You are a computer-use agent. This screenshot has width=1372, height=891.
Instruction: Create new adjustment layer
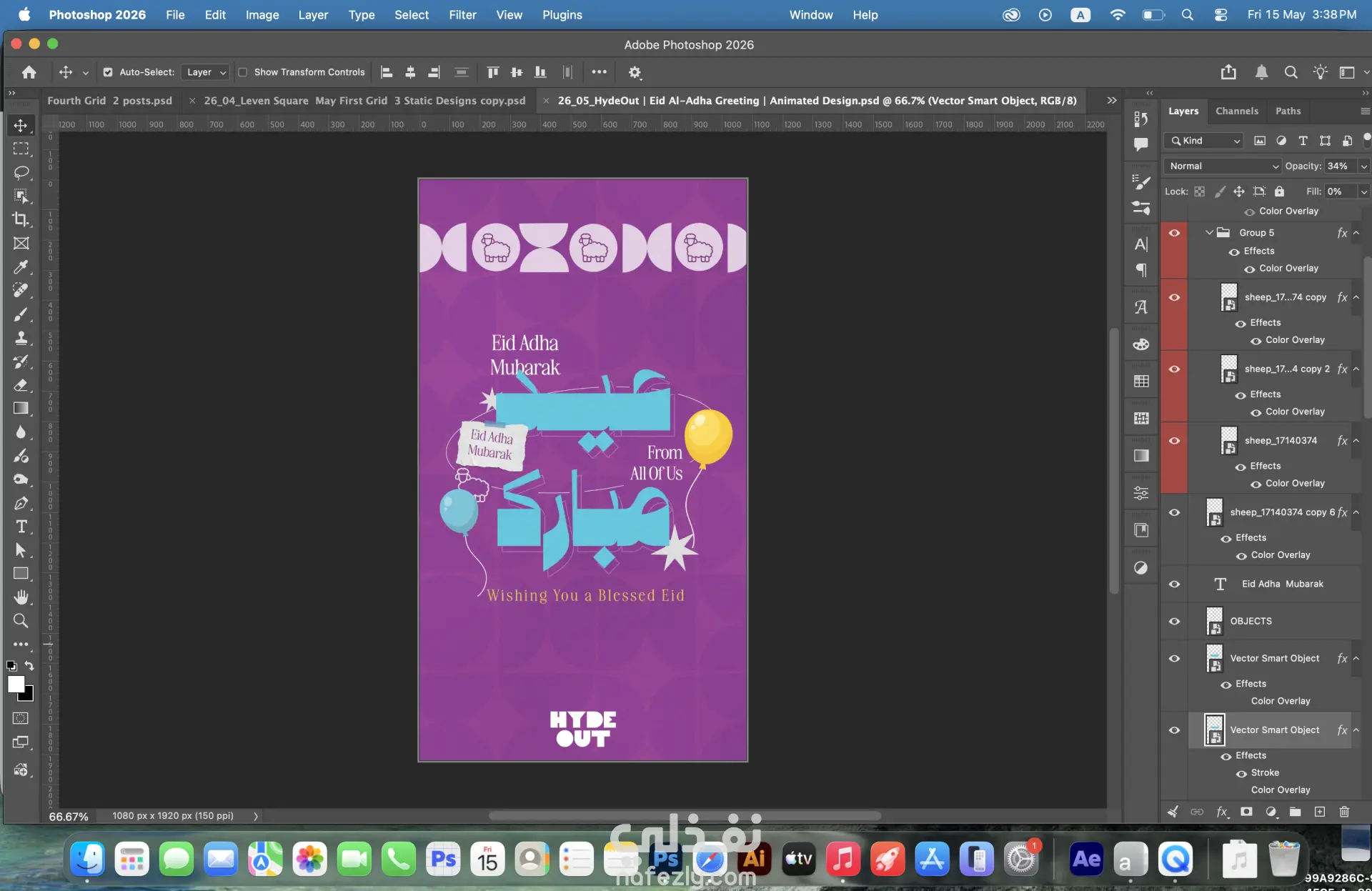coord(1271,812)
